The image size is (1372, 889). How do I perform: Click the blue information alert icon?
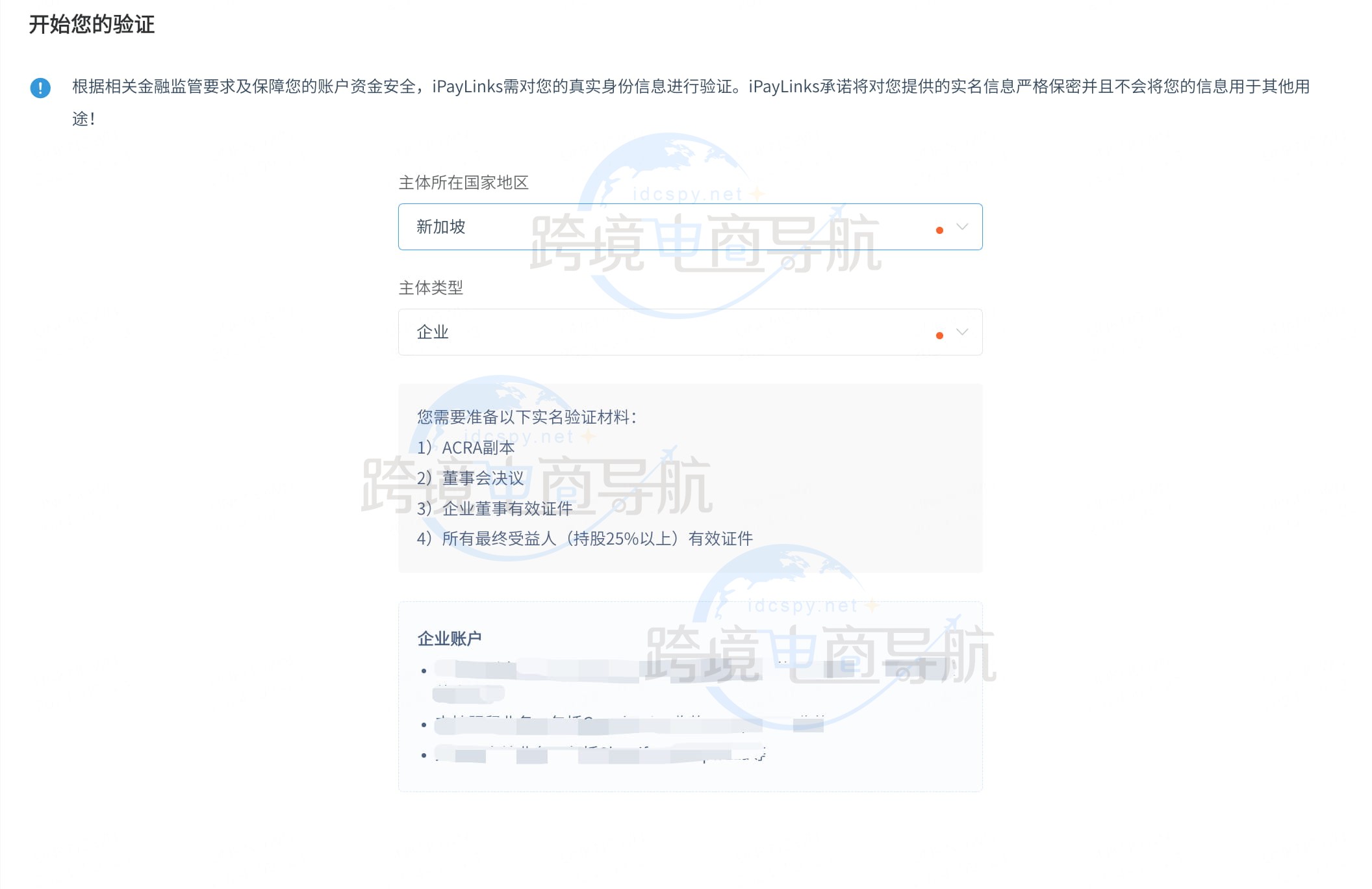click(x=42, y=88)
